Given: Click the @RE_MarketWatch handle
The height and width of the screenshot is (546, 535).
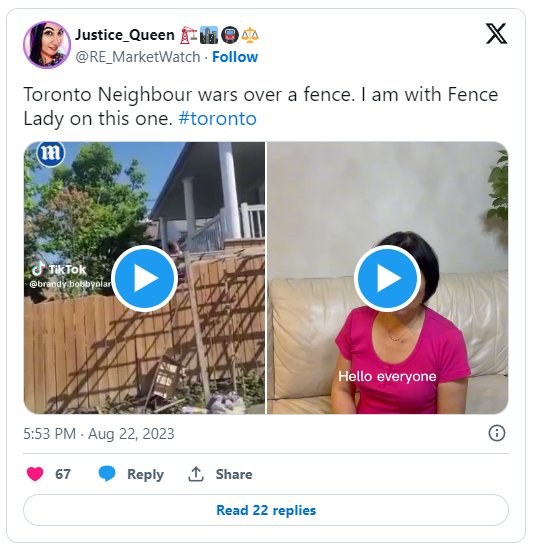Looking at the screenshot, I should [x=138, y=57].
